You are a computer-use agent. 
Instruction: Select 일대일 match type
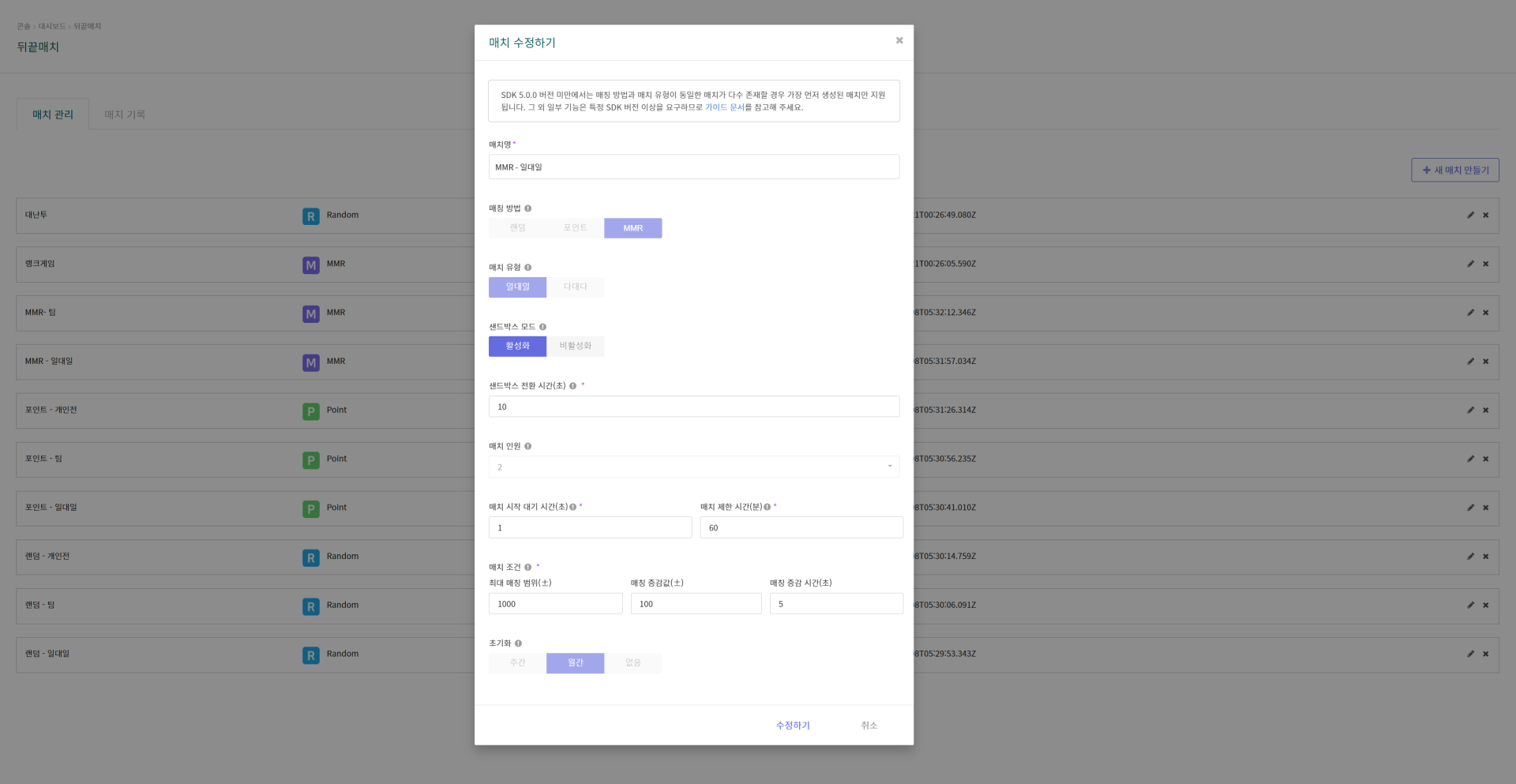pyautogui.click(x=517, y=287)
